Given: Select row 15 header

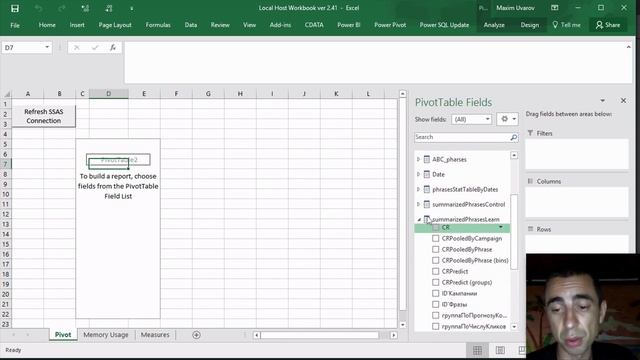Looking at the screenshot, I should pos(6,244).
